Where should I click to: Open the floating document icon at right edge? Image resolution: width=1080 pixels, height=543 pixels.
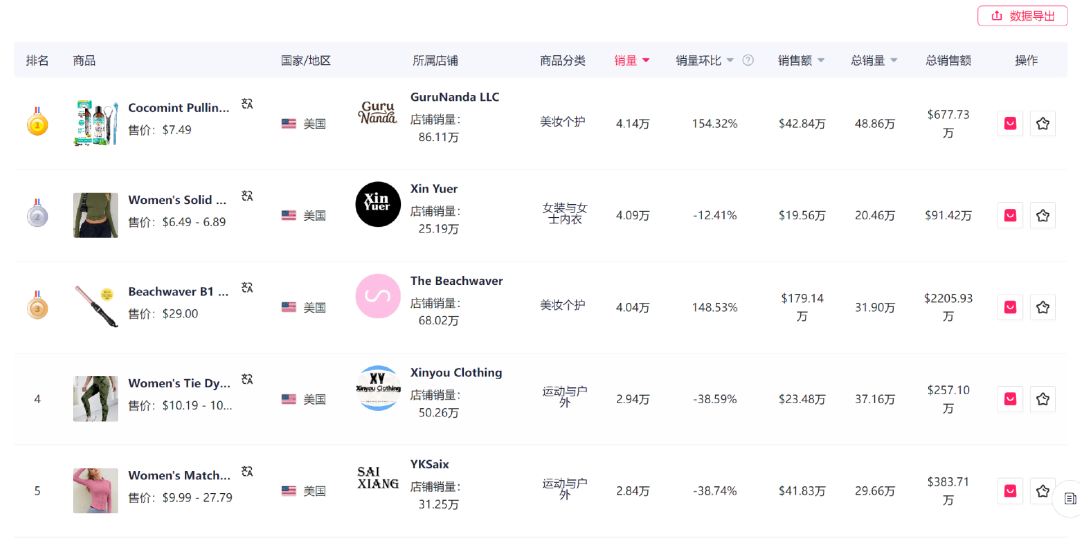click(1070, 498)
